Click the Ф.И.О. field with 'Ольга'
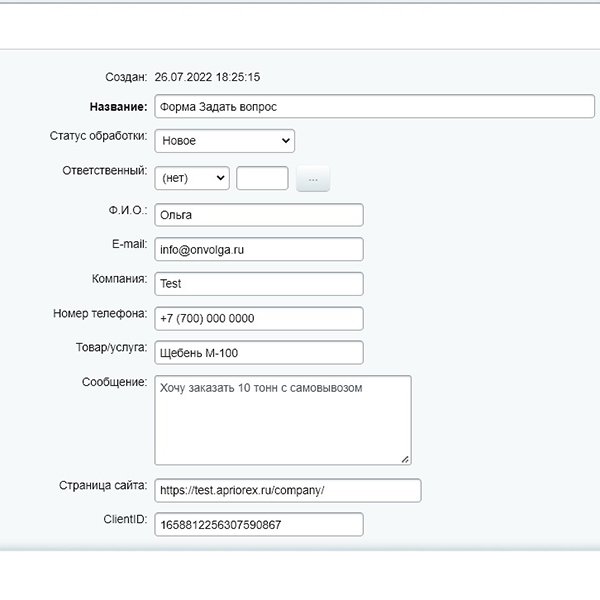 [259, 215]
